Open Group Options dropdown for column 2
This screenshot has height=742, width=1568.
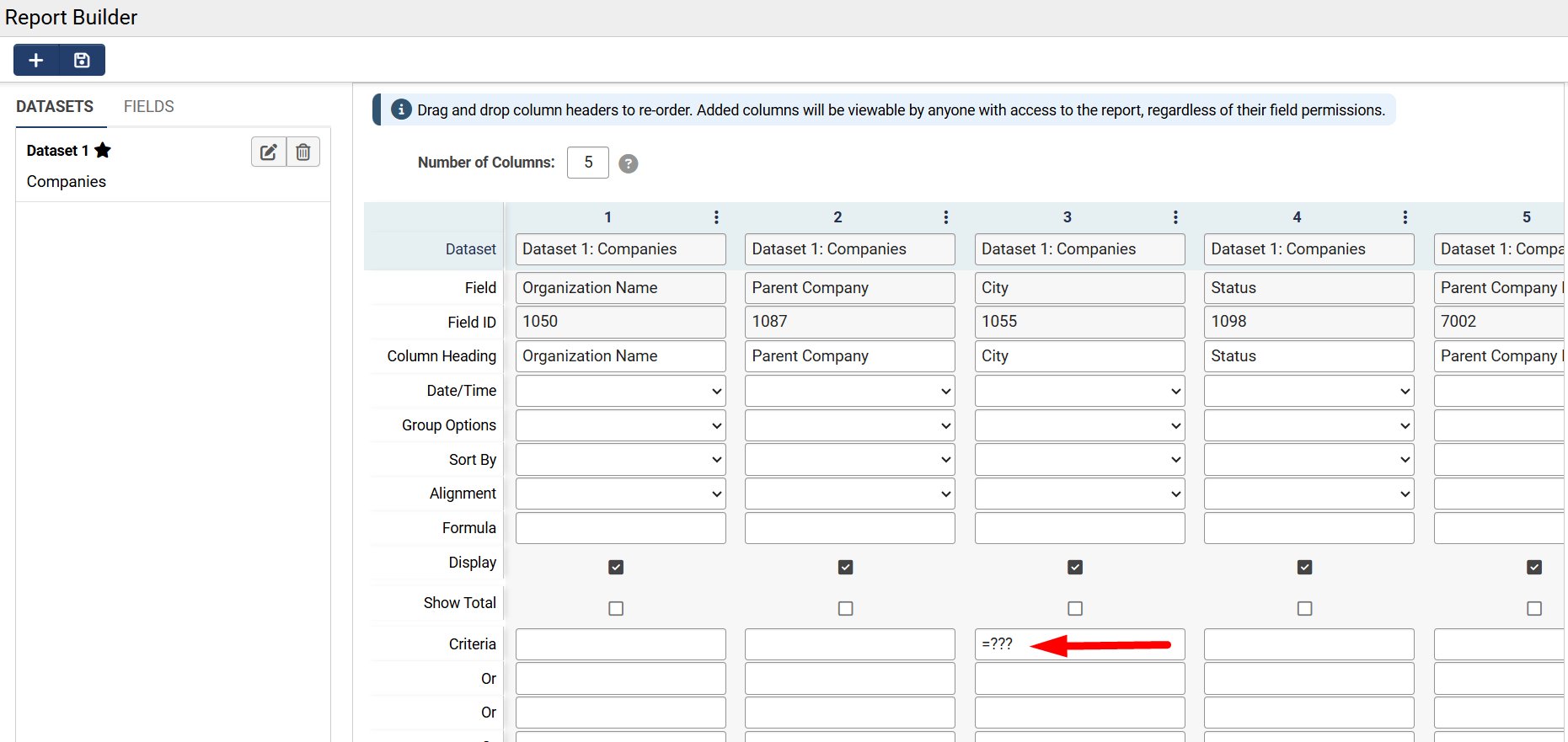pos(850,425)
